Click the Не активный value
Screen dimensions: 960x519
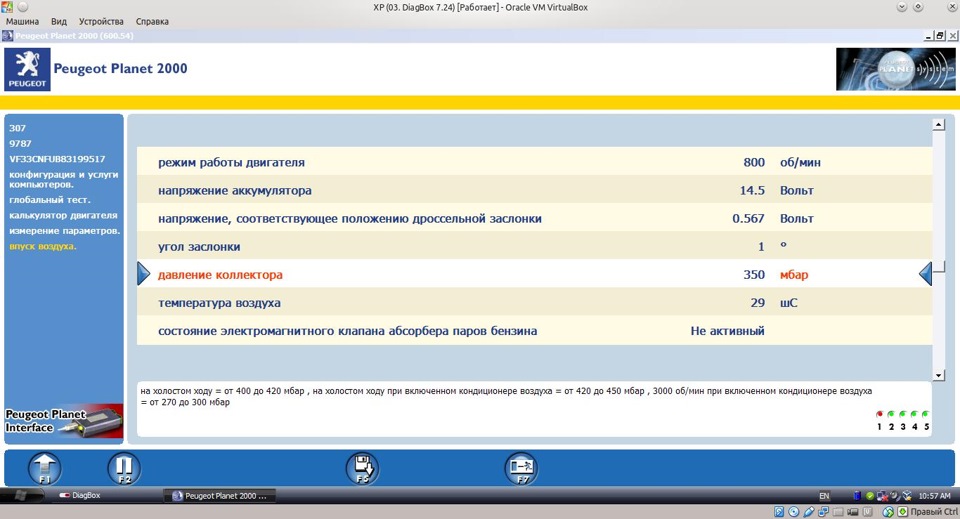click(x=727, y=331)
